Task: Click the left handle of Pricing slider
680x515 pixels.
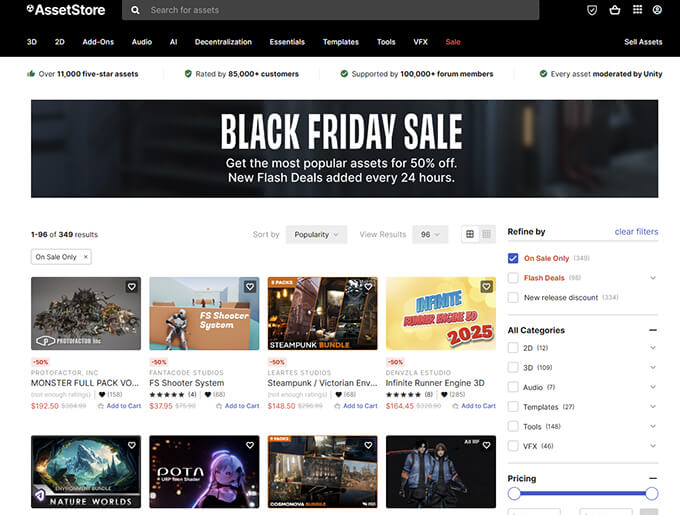Action: click(x=514, y=493)
